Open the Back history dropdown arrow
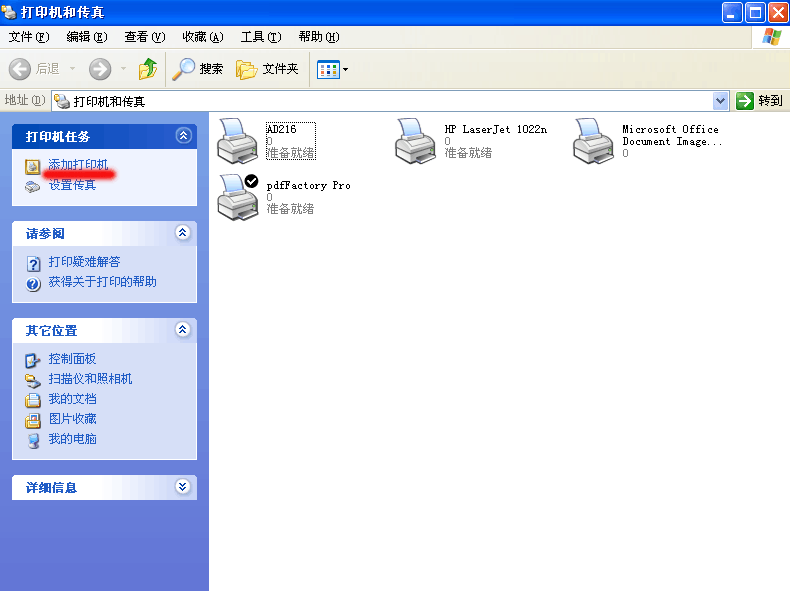 [73, 69]
